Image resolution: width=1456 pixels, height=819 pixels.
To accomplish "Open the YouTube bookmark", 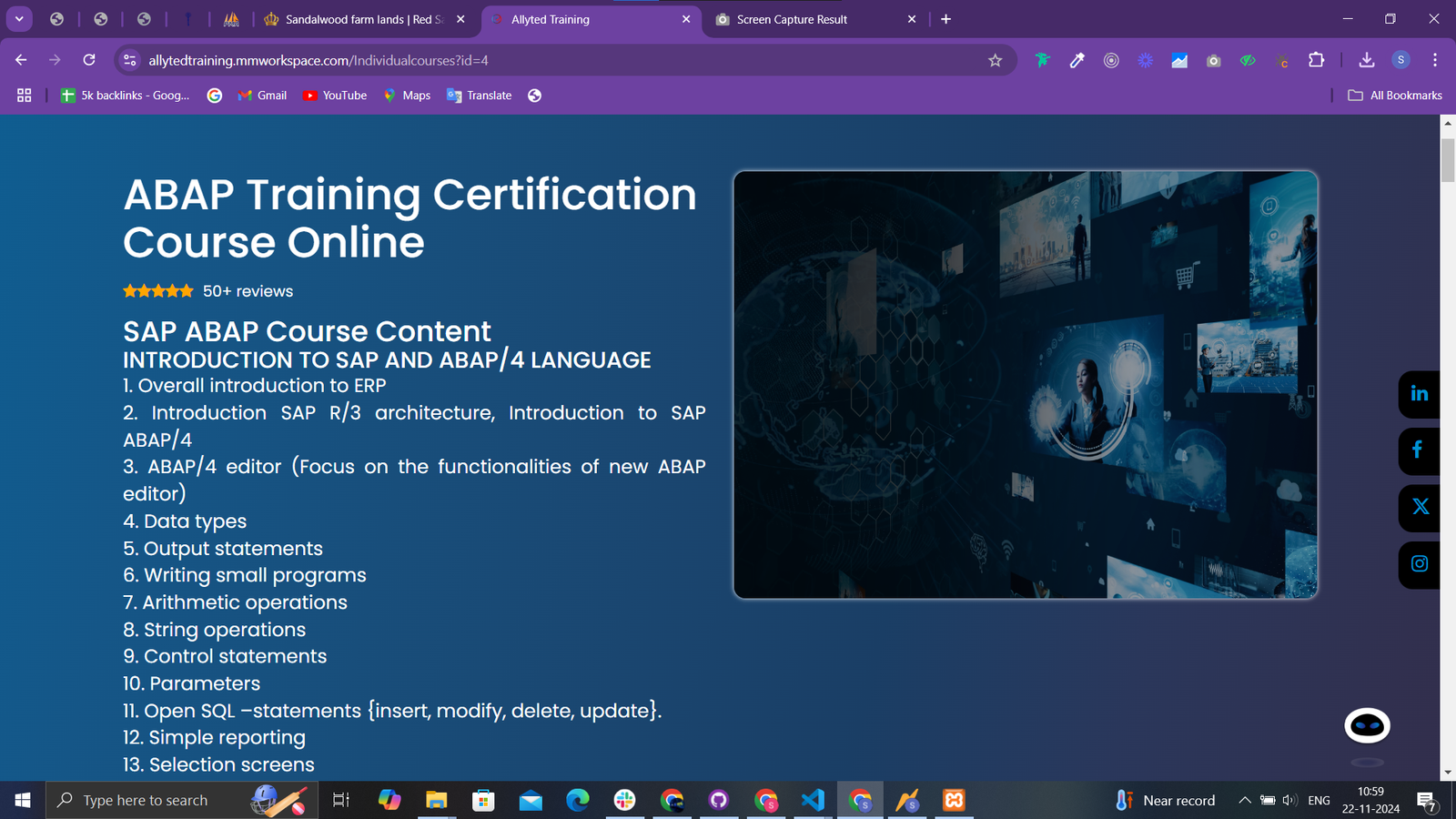I will pos(335,96).
